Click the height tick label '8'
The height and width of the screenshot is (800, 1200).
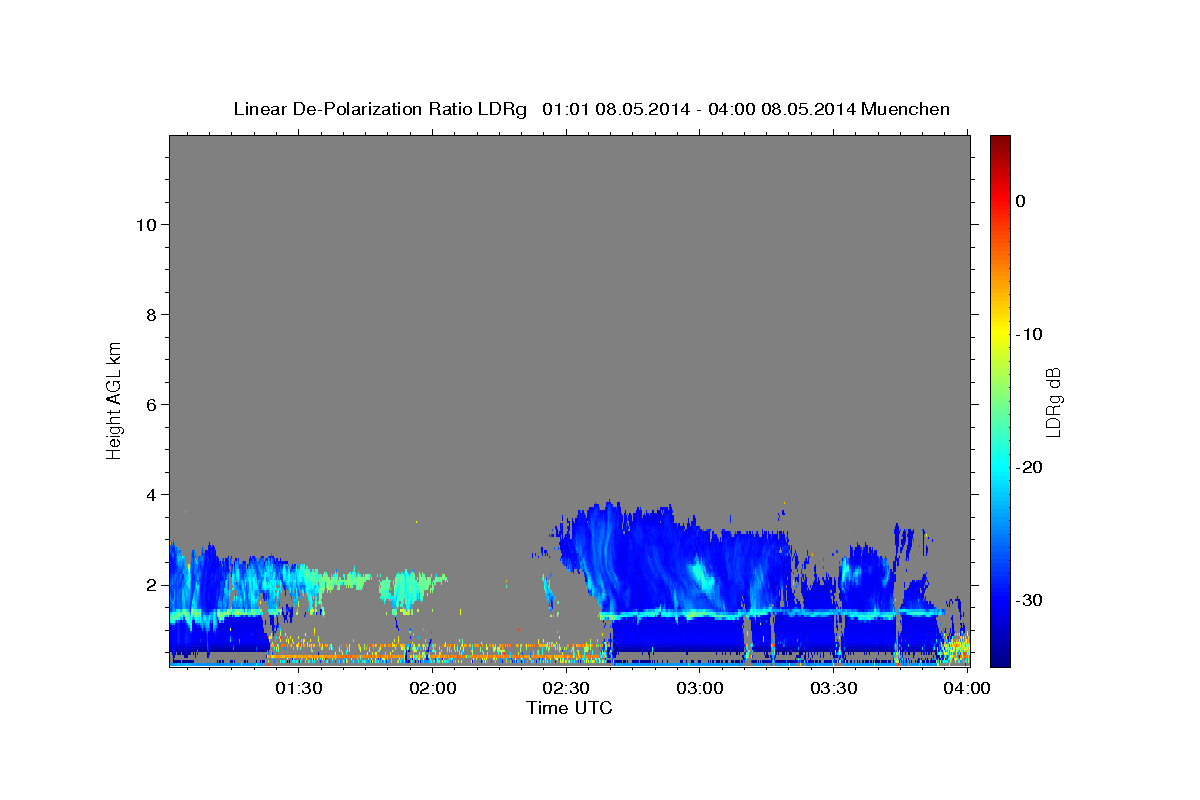(x=152, y=314)
